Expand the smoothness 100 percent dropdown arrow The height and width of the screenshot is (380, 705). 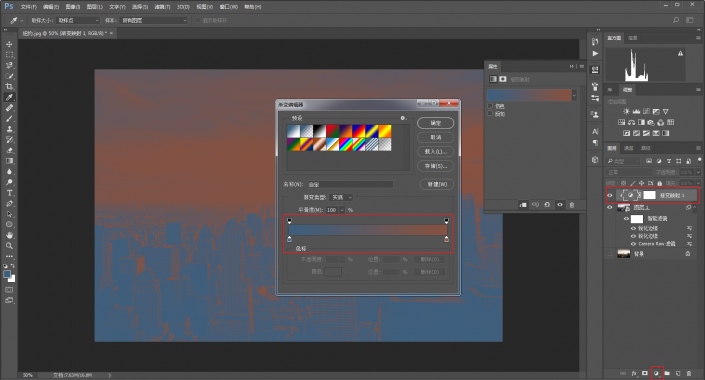342,210
